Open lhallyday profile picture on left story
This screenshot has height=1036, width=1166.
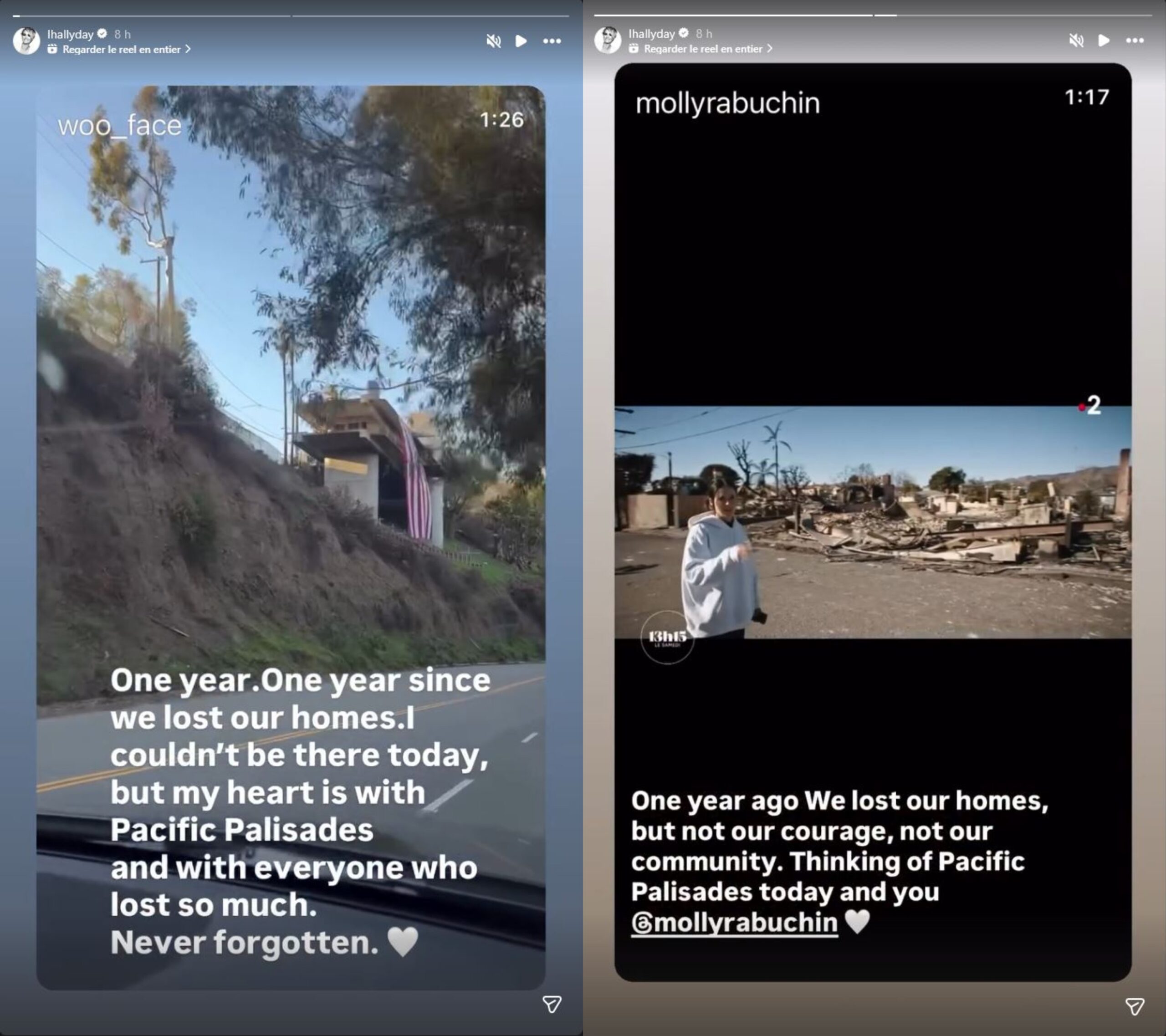coord(26,41)
